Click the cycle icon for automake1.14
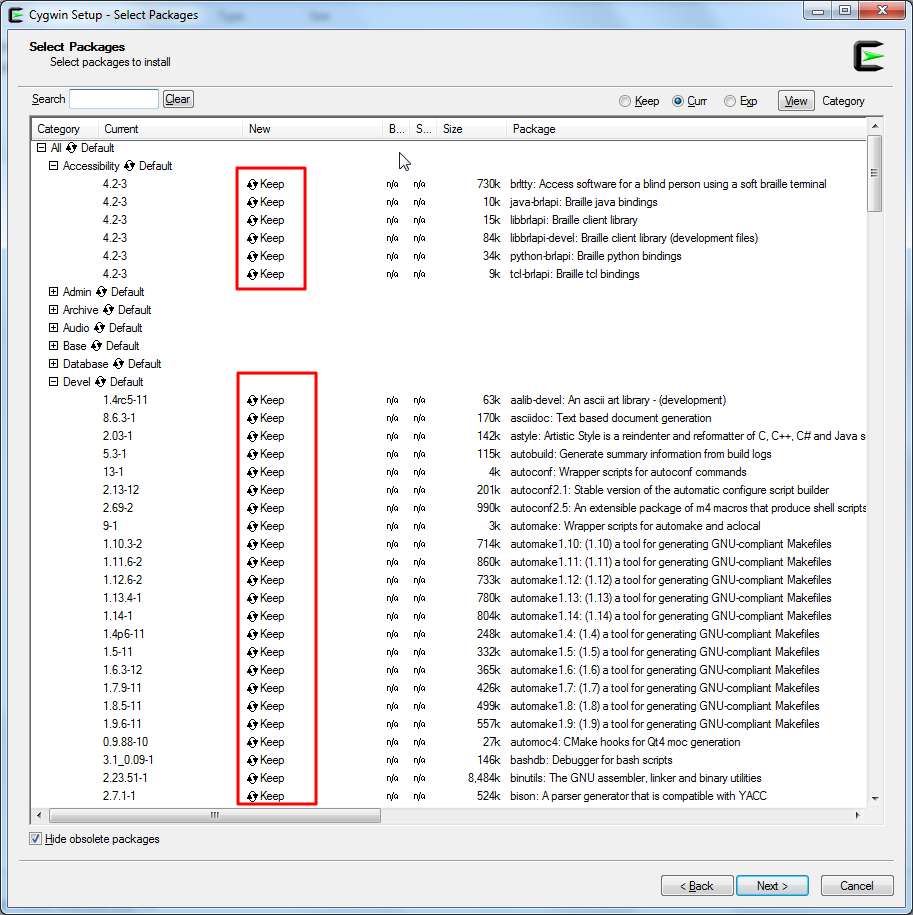This screenshot has height=915, width=913. point(252,616)
